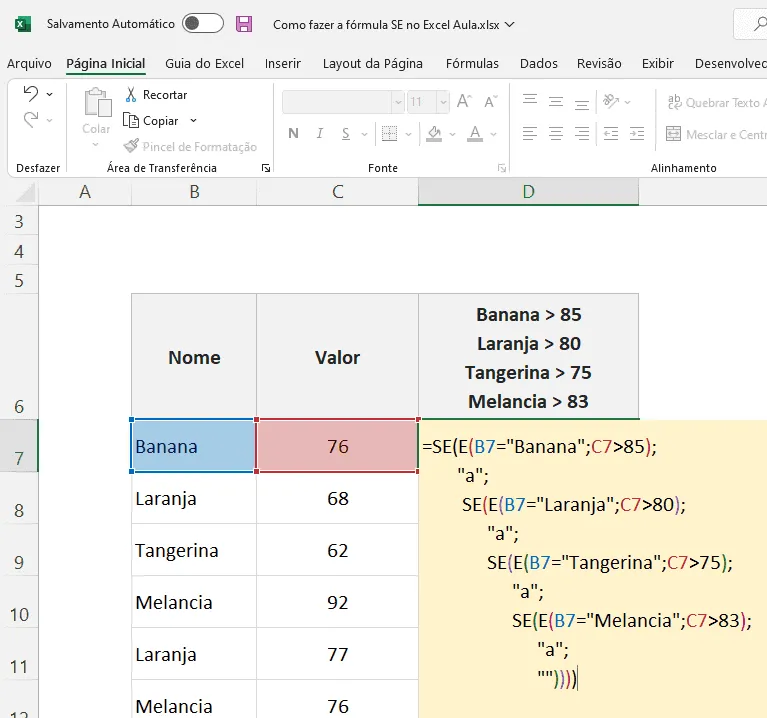
Task: Click Pincel de Formatação button
Action: 190,146
